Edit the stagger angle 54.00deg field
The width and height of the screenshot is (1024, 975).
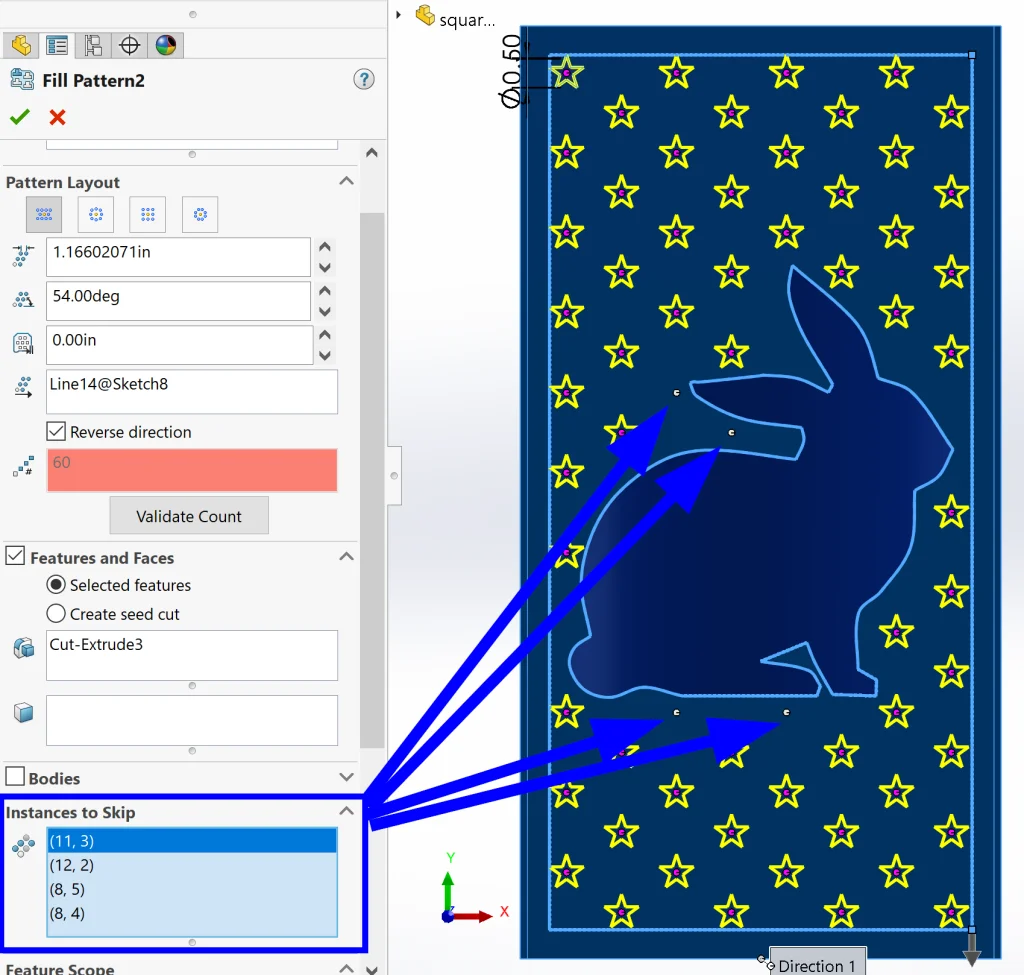[x=178, y=300]
